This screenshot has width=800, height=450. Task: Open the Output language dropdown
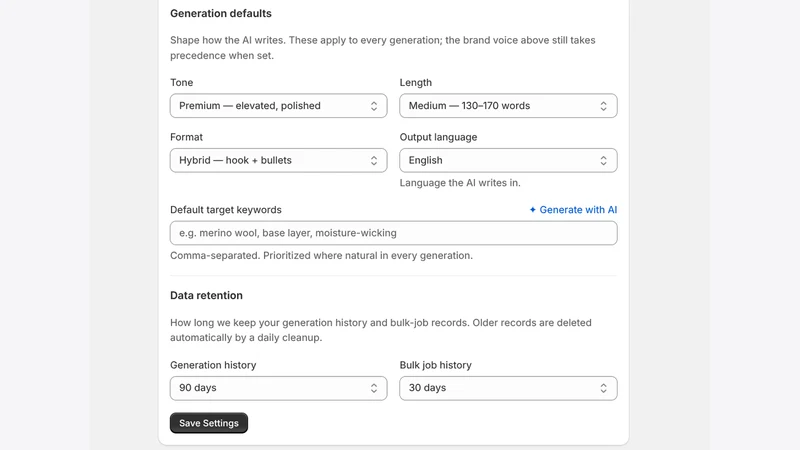508,160
